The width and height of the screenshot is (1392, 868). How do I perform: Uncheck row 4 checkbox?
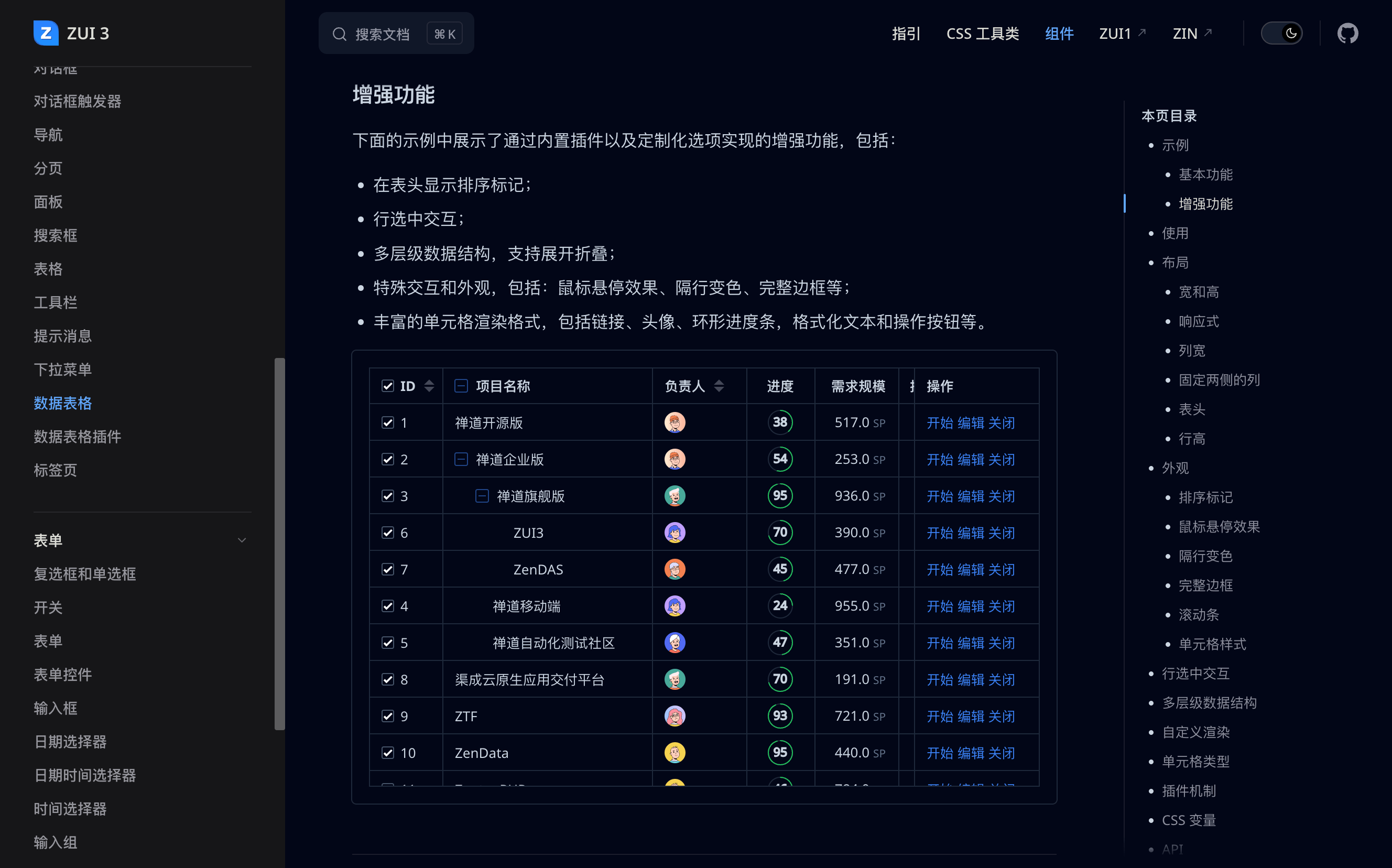click(387, 606)
